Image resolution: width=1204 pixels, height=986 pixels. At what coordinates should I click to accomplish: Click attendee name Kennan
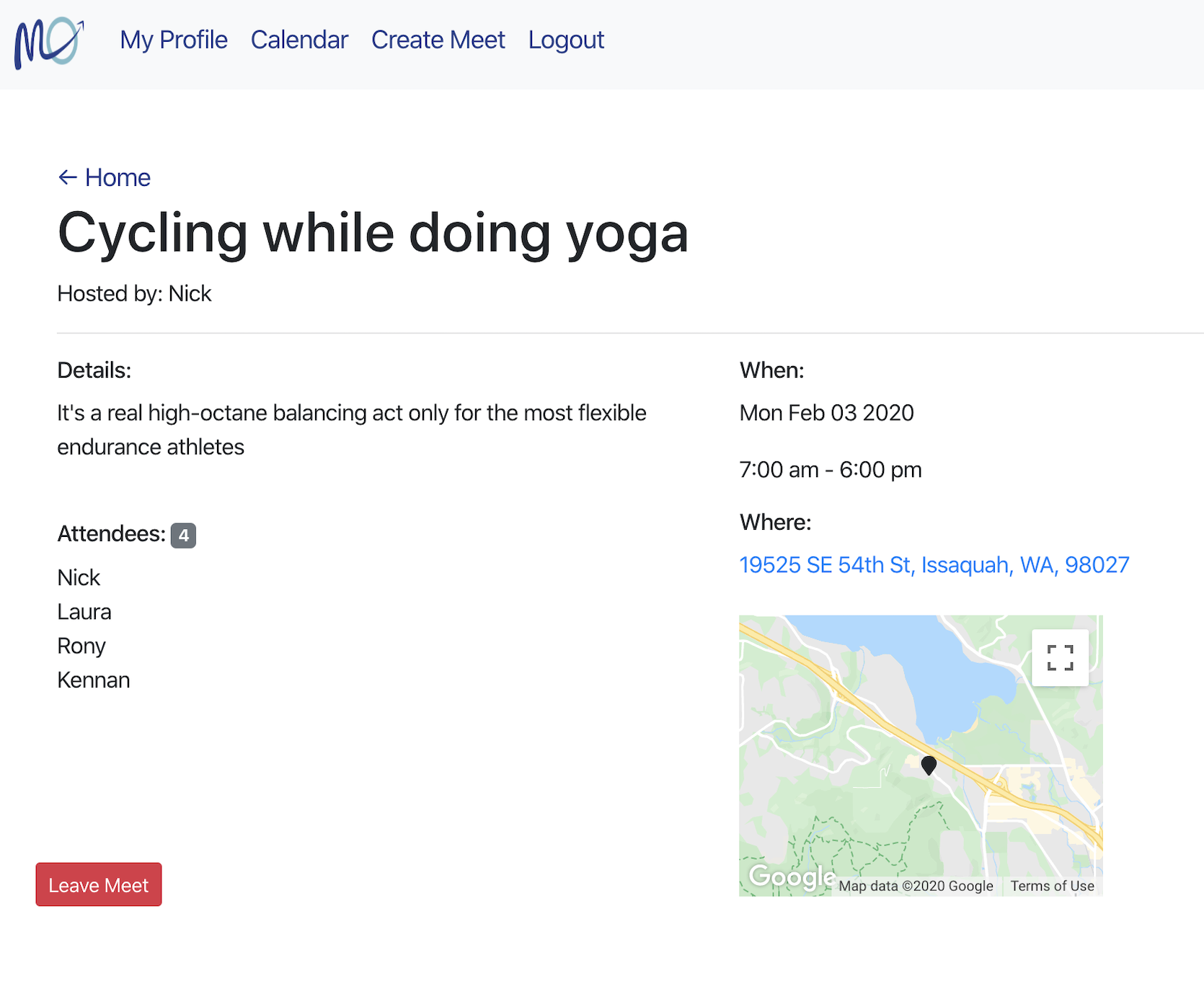(x=94, y=680)
